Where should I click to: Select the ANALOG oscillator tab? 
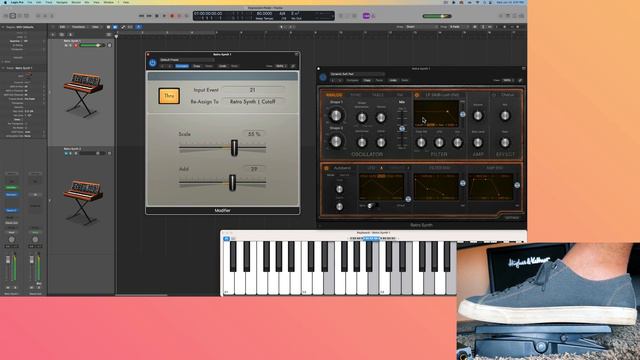334,95
